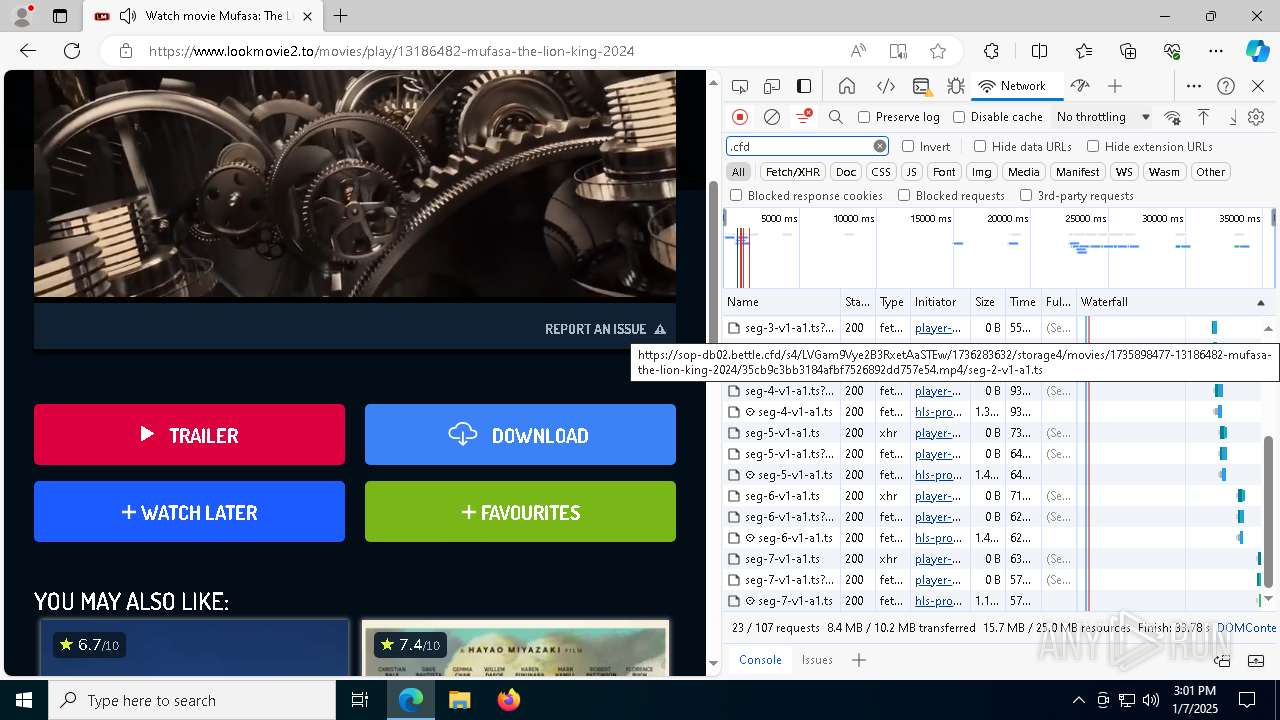Open hls-pro initiator link in last seg-6 row
Viewport: 1280px width, 720px height.
(938, 538)
